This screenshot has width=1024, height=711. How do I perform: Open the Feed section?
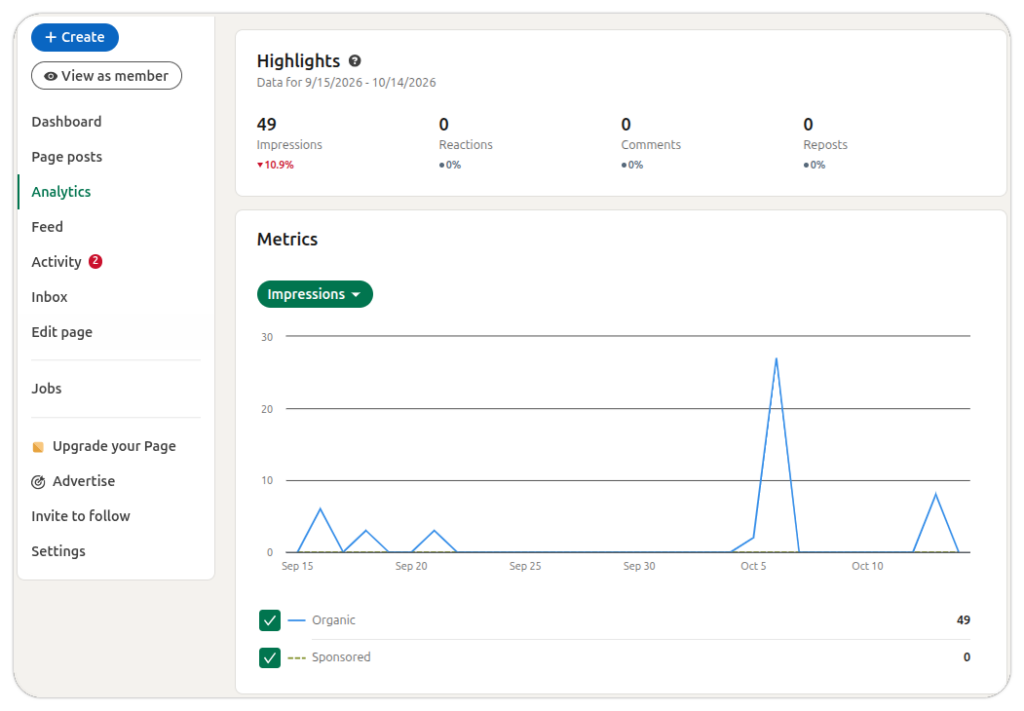[47, 227]
